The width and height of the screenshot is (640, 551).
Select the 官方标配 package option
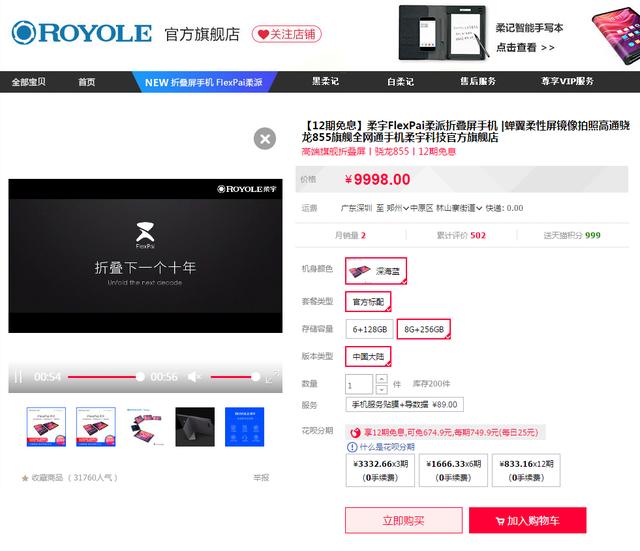tap(368, 302)
